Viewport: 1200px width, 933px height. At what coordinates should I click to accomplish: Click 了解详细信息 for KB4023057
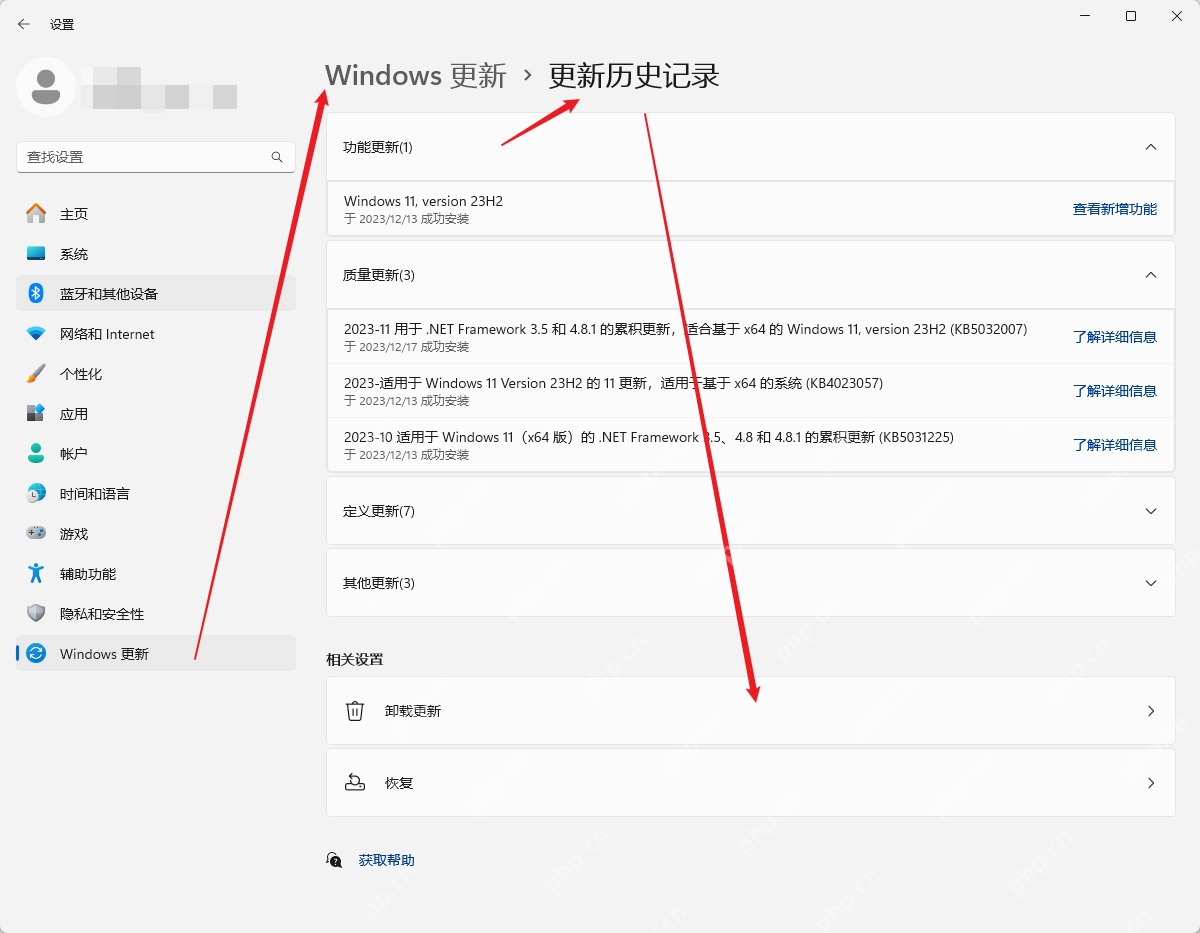1115,391
